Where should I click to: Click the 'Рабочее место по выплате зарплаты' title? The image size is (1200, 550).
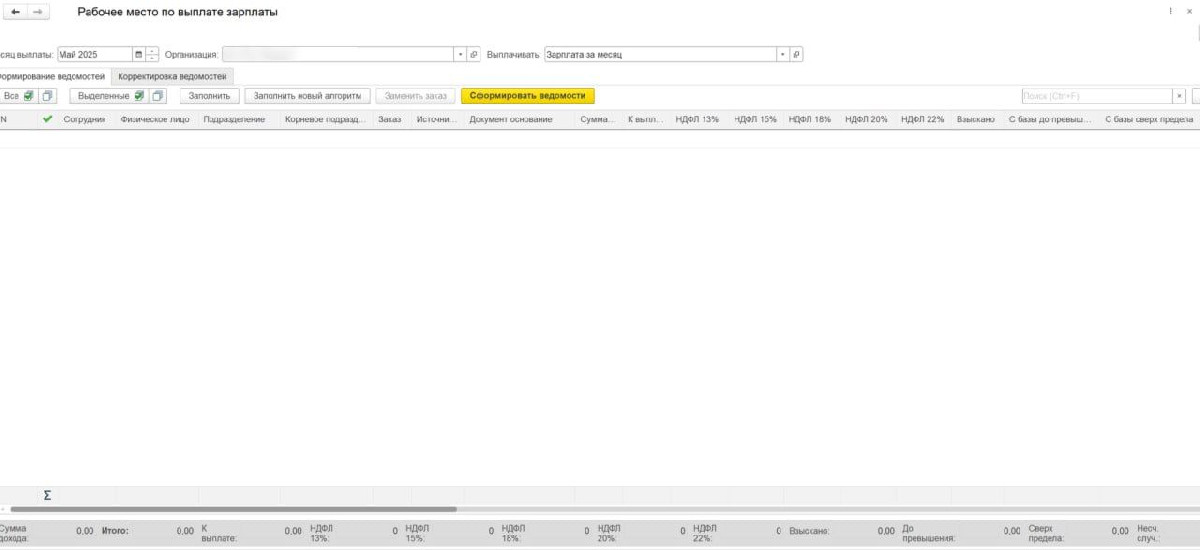coord(178,12)
